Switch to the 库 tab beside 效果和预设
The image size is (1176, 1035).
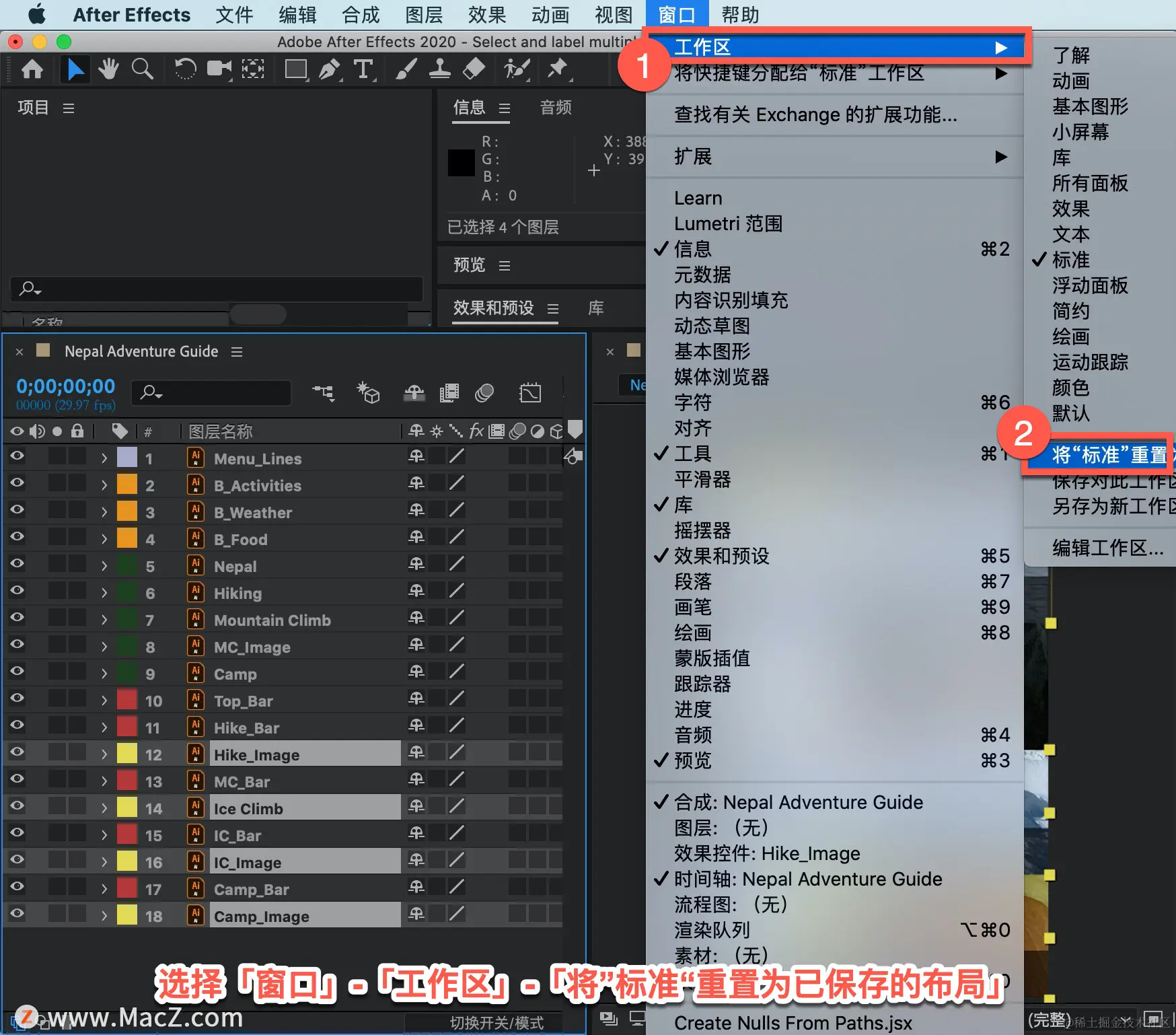(596, 308)
